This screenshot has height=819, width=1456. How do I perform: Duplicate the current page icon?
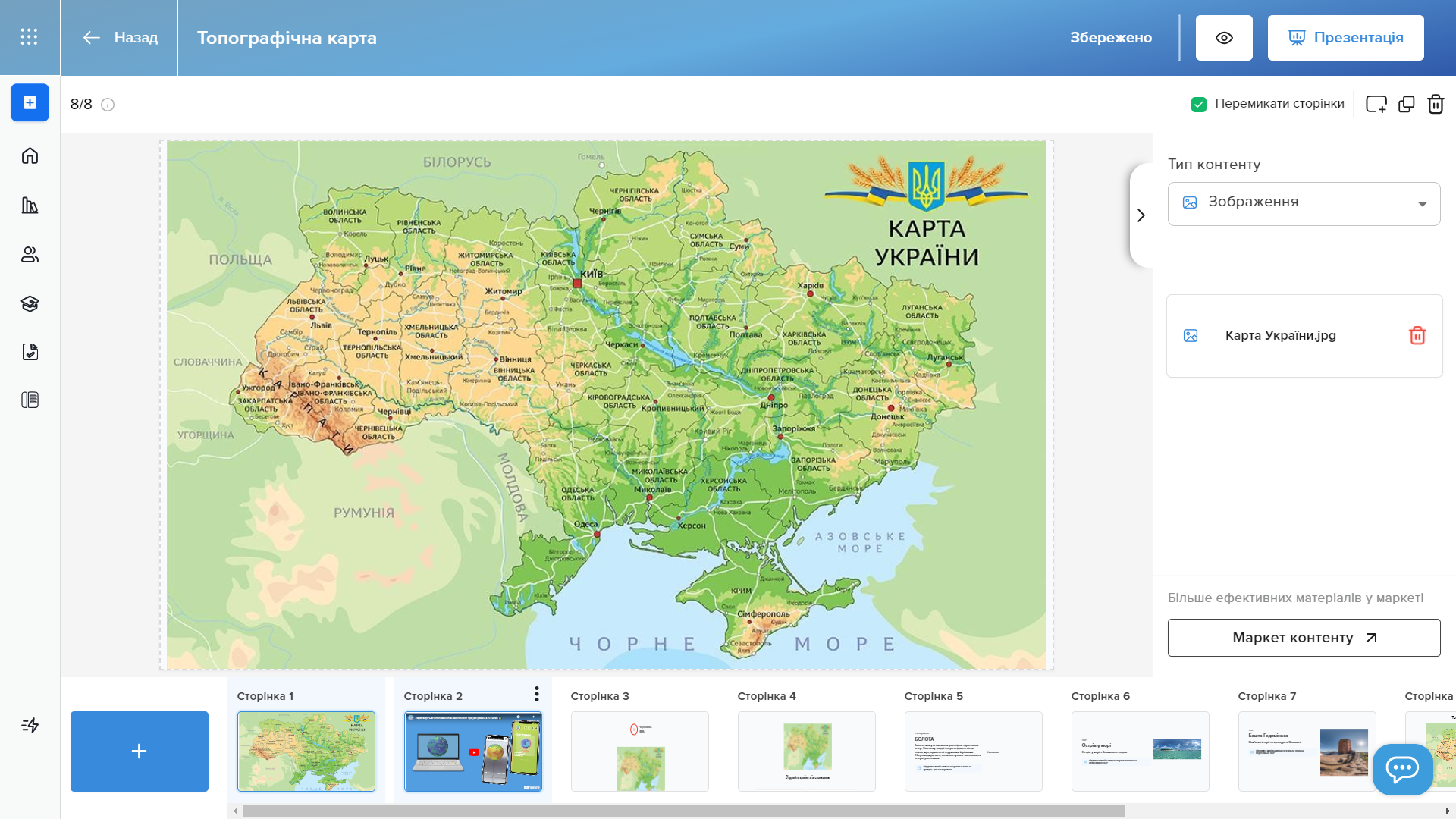click(x=1407, y=104)
